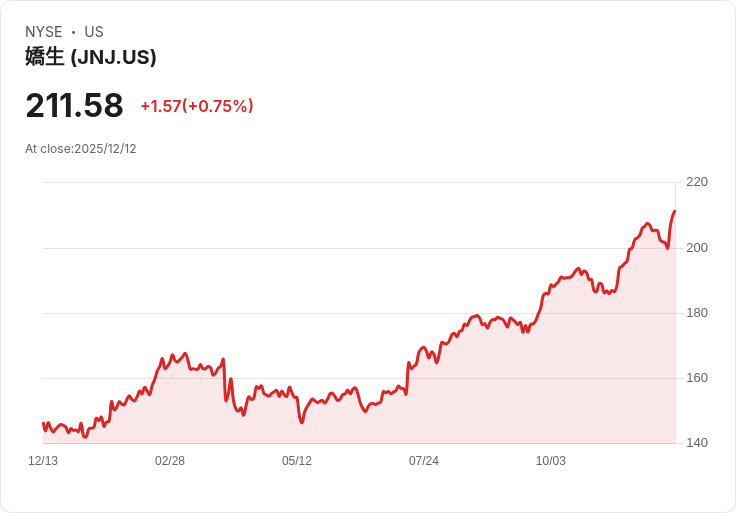Click the 12/13 date on x-axis

point(43,461)
